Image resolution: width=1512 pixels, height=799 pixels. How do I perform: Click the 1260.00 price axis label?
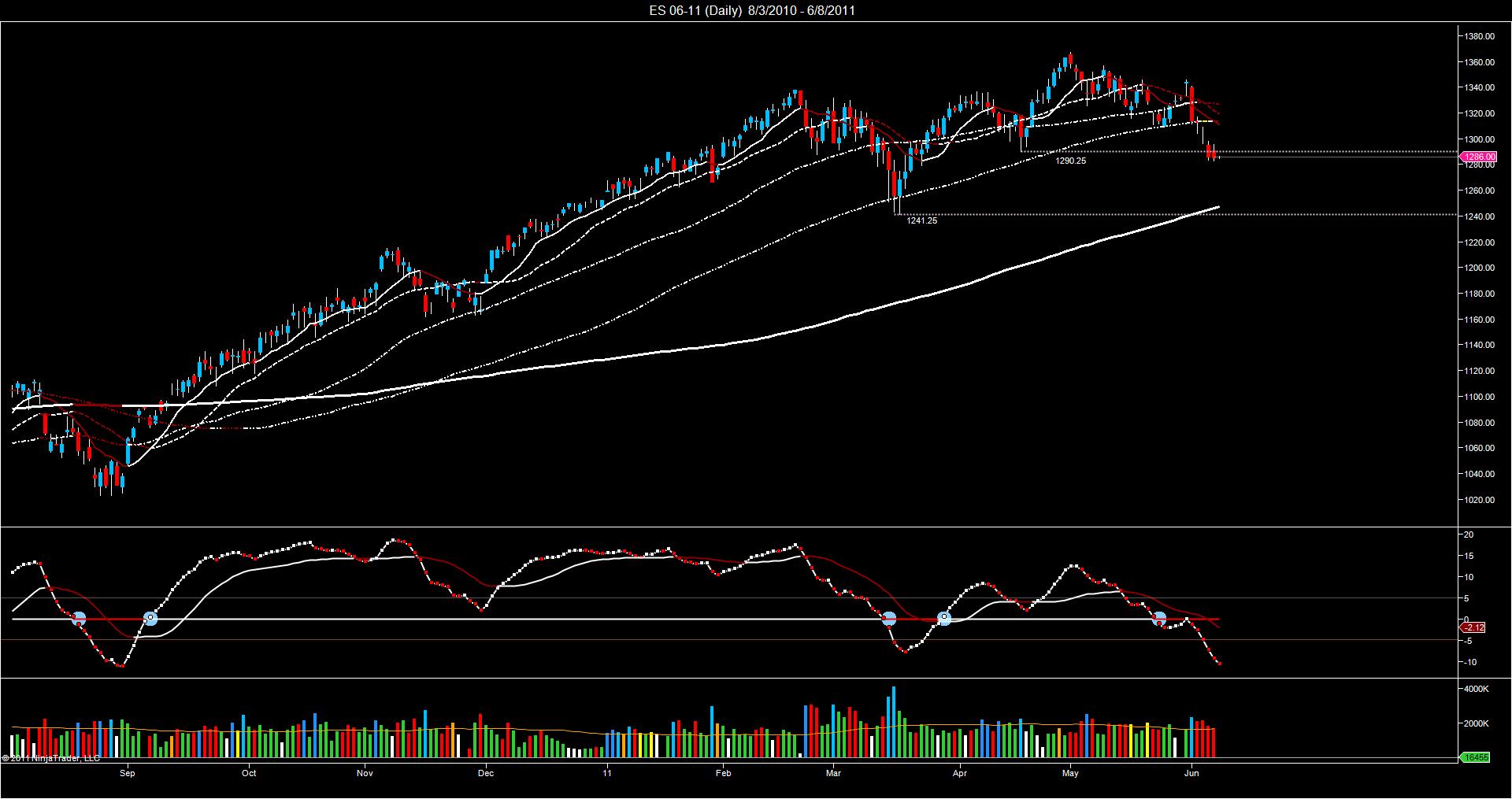coord(1480,191)
